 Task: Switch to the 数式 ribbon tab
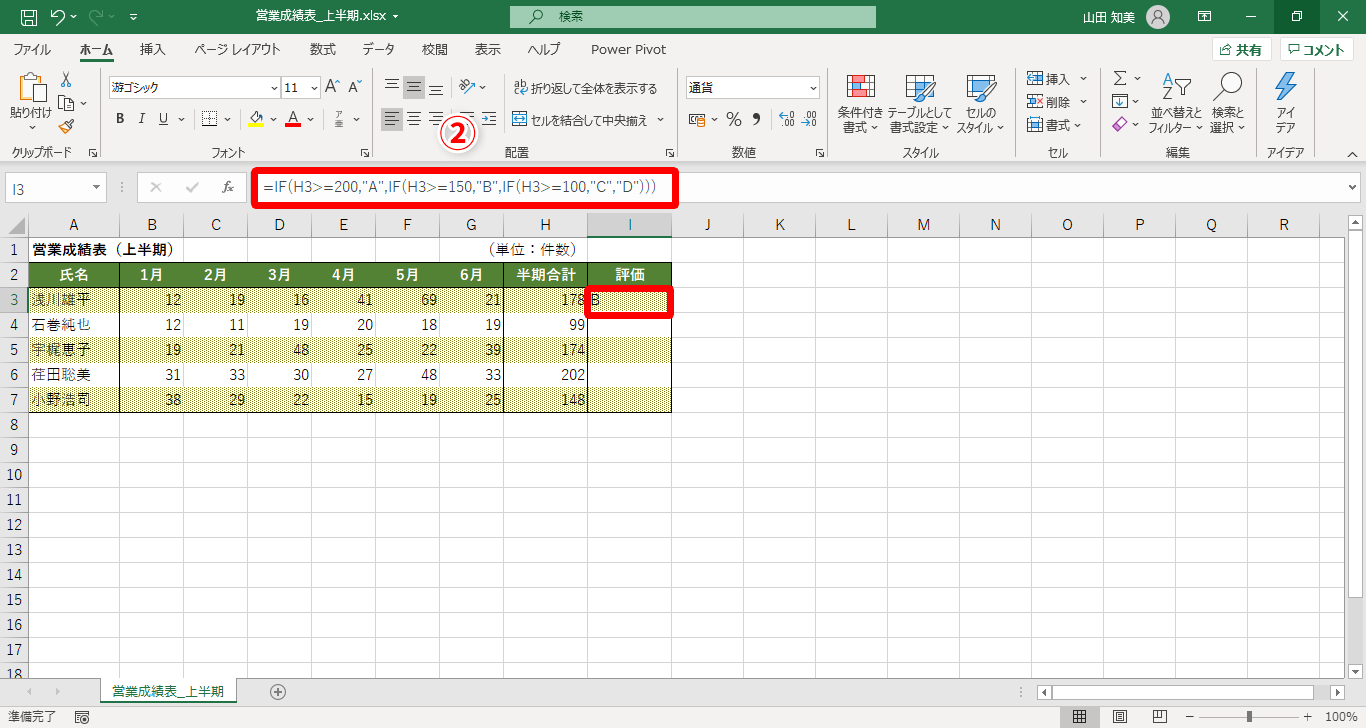click(x=322, y=49)
